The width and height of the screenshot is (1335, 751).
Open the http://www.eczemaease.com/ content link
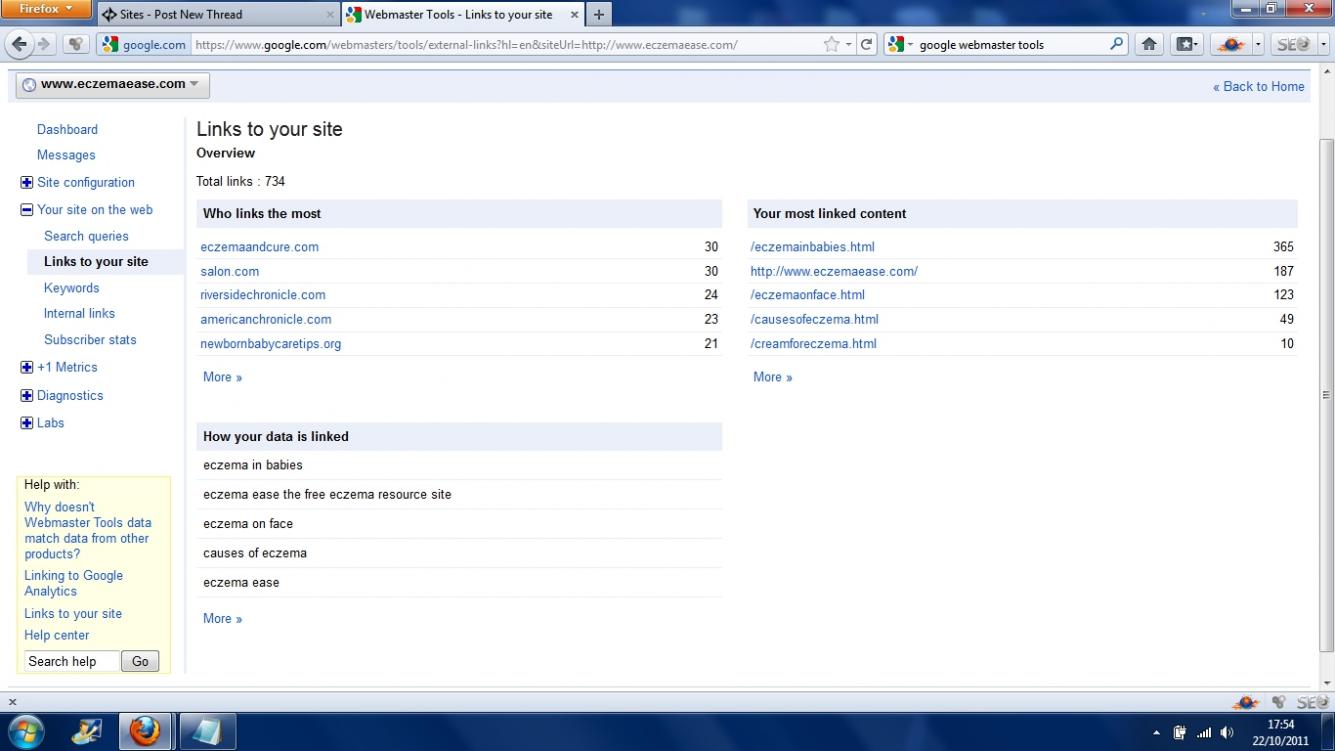tap(834, 271)
